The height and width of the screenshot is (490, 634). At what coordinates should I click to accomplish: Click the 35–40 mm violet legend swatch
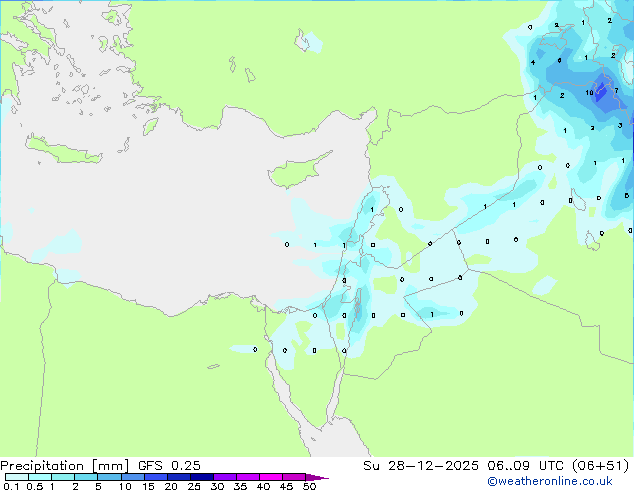248,477
